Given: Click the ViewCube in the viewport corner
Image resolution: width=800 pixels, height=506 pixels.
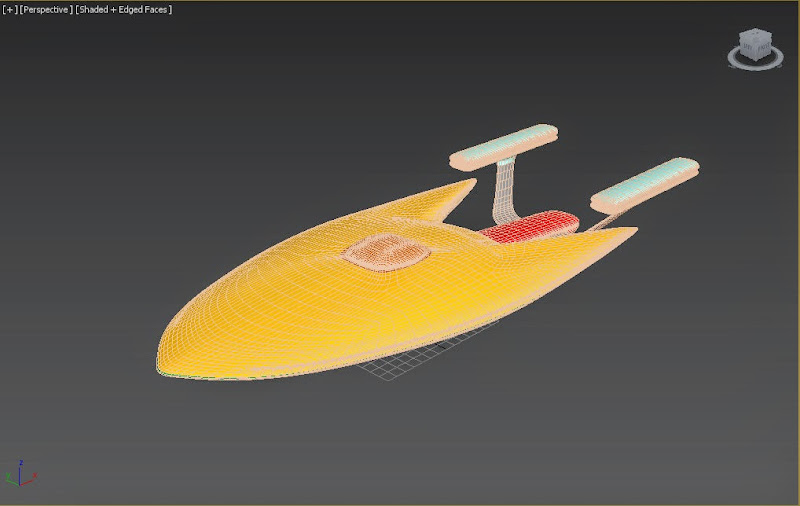Looking at the screenshot, I should [755, 45].
